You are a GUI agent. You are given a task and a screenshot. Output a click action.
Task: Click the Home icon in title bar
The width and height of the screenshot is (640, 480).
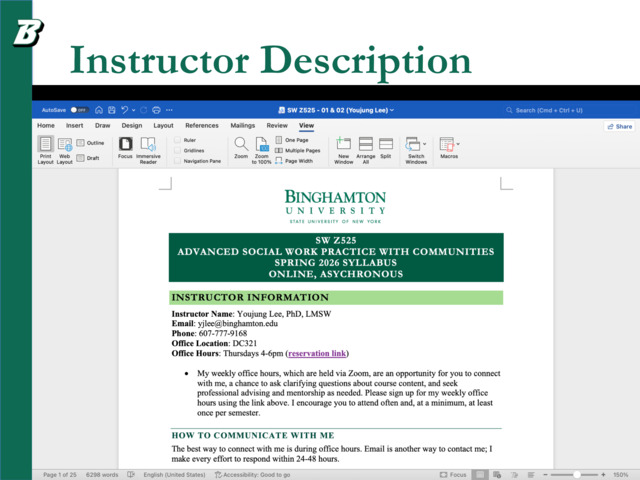click(99, 110)
